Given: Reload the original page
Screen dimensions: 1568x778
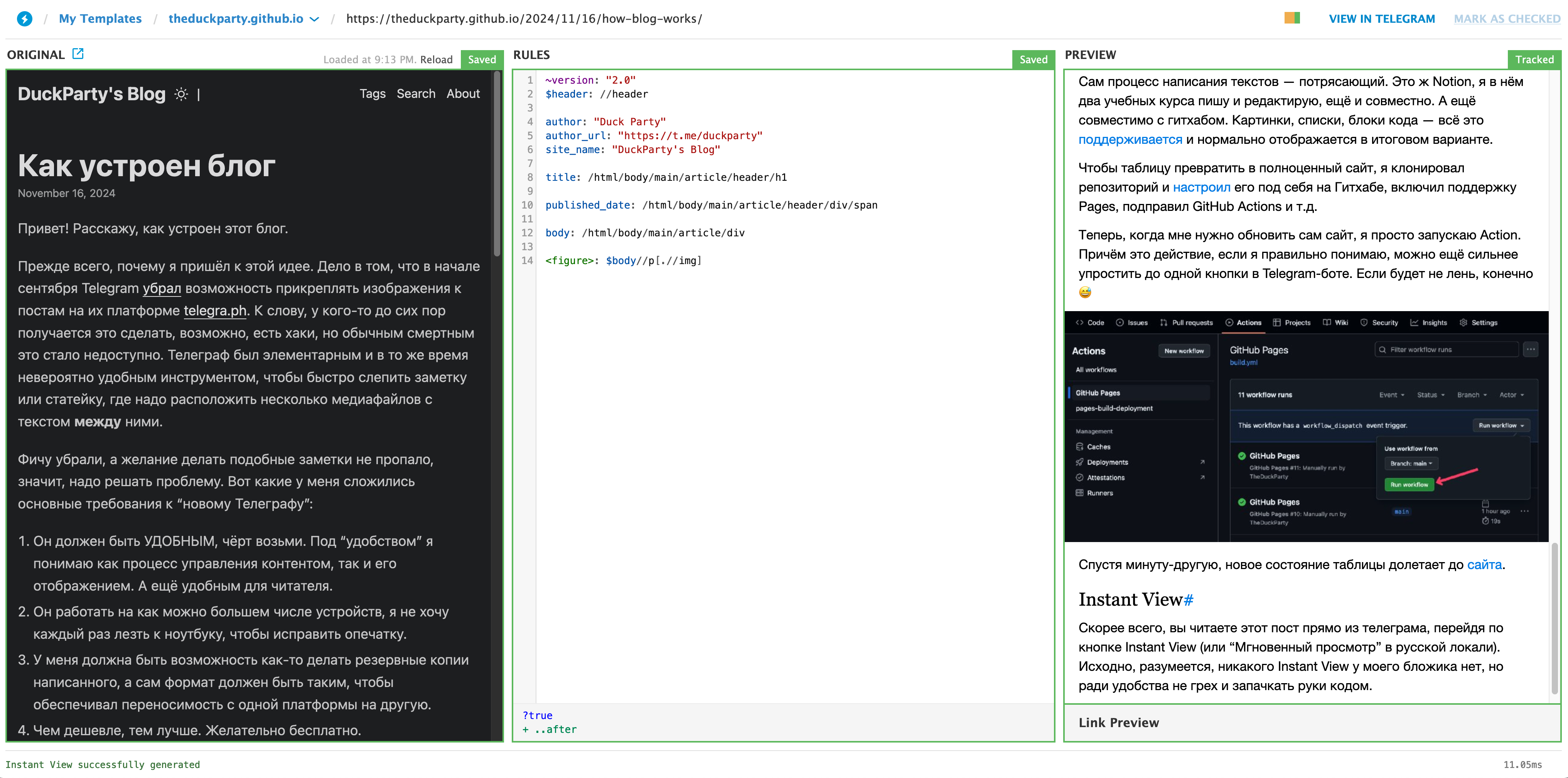Looking at the screenshot, I should coord(436,59).
